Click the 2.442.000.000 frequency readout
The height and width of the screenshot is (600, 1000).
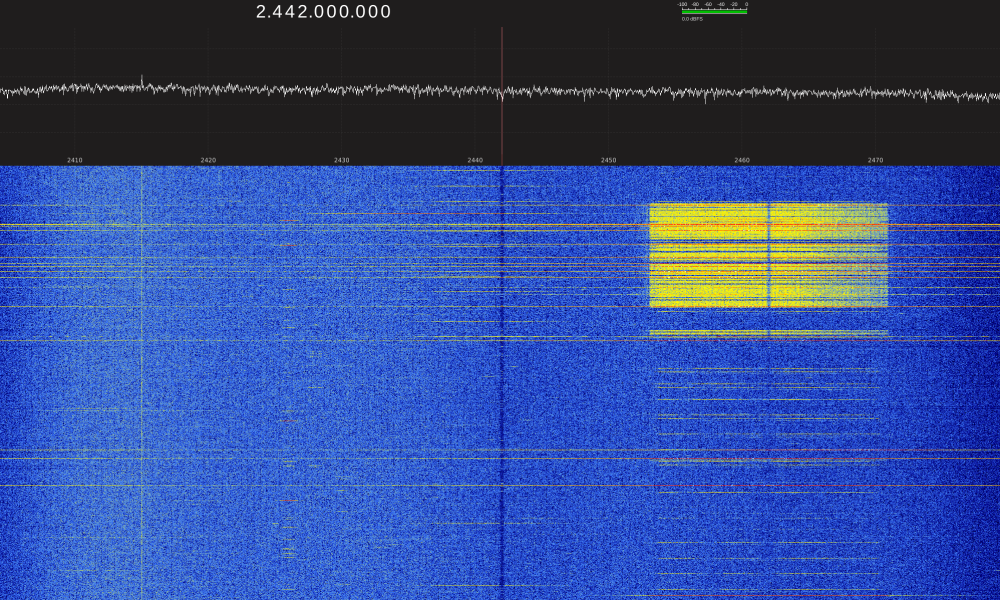click(323, 11)
